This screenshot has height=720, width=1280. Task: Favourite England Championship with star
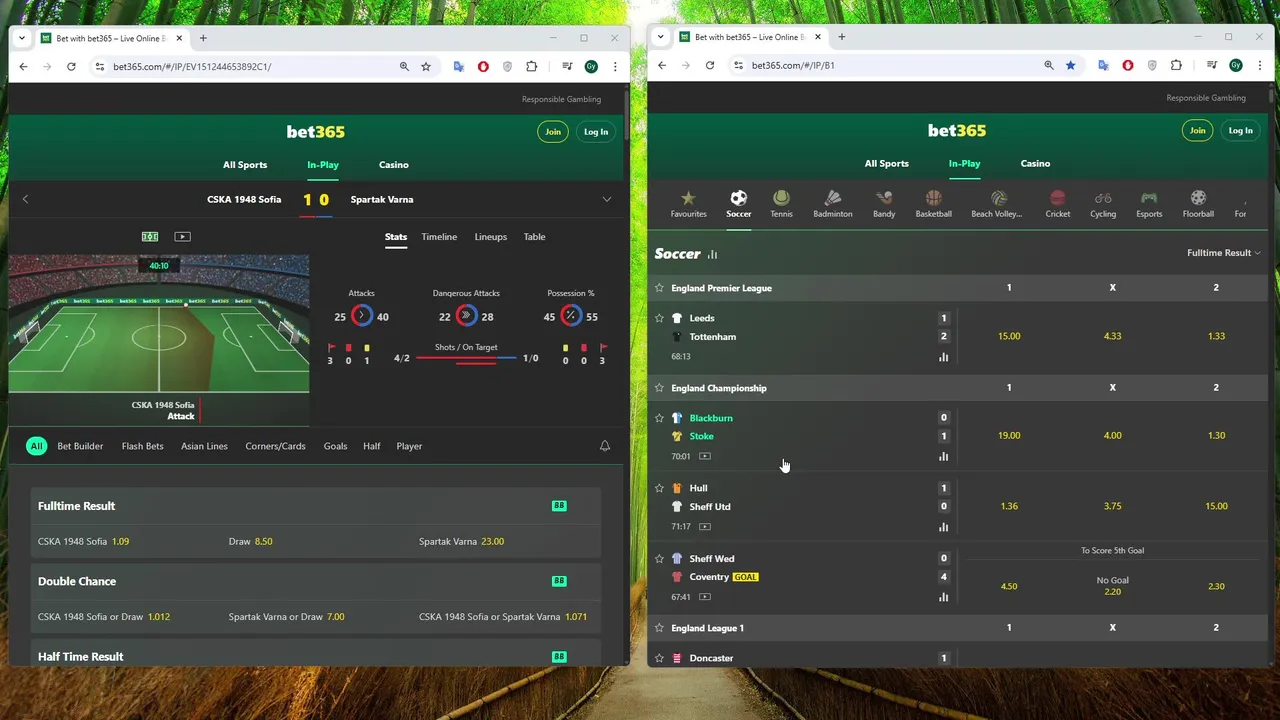pos(659,388)
